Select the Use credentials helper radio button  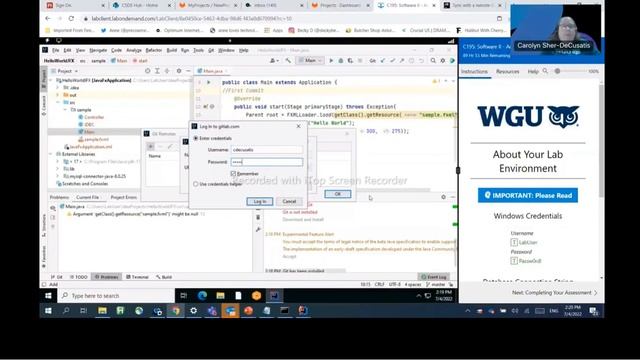[x=196, y=184]
